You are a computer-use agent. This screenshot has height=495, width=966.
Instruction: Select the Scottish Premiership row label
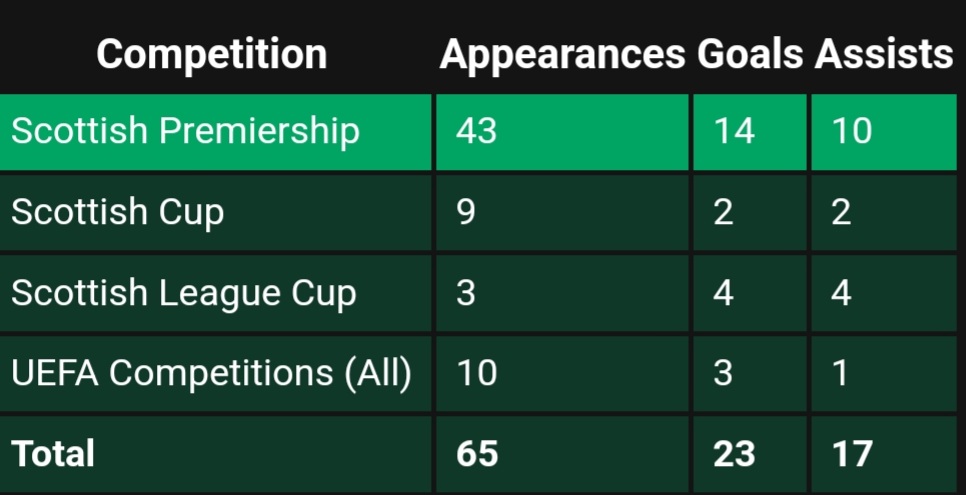(x=185, y=132)
